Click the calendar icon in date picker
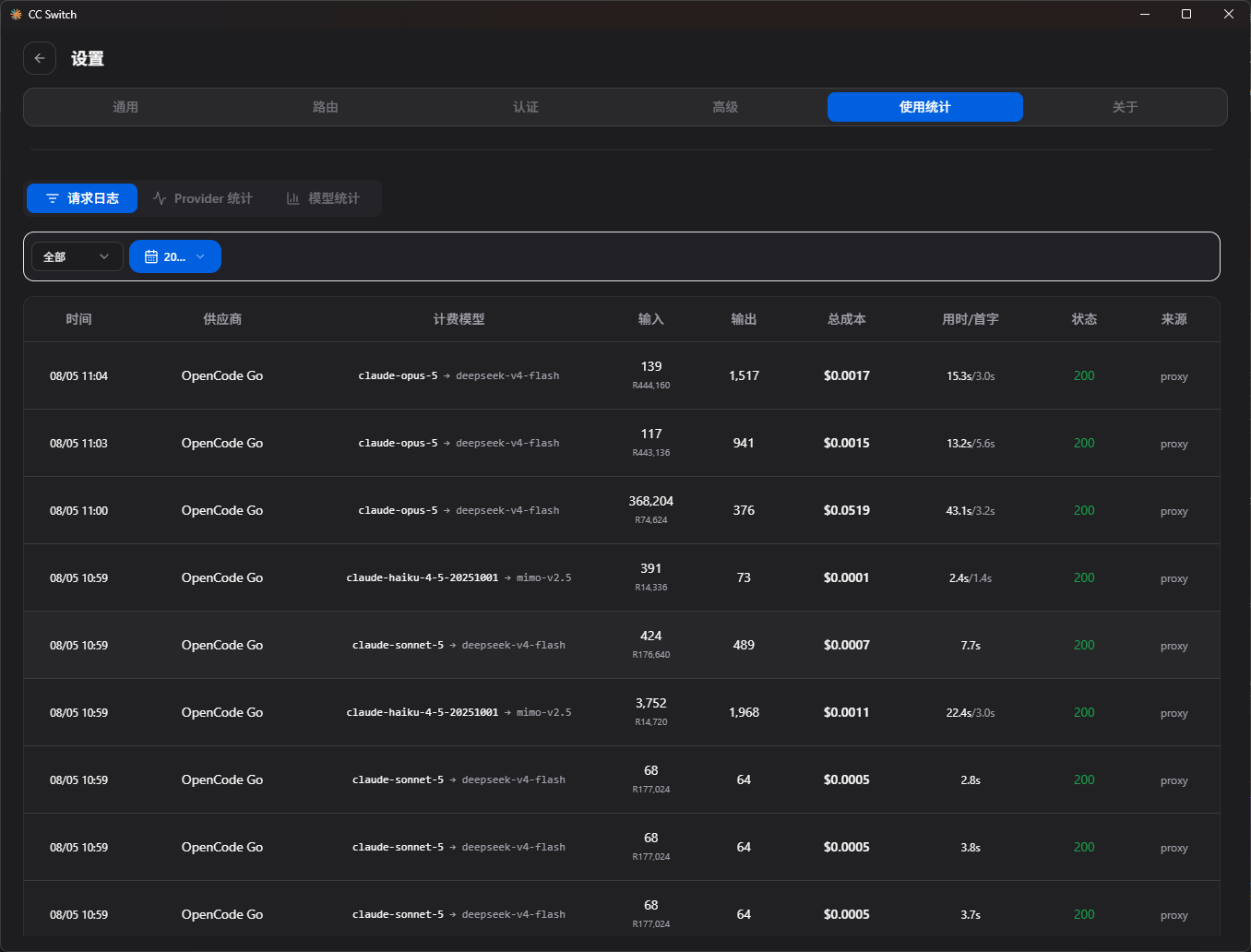This screenshot has height=952, width=1251. (151, 256)
